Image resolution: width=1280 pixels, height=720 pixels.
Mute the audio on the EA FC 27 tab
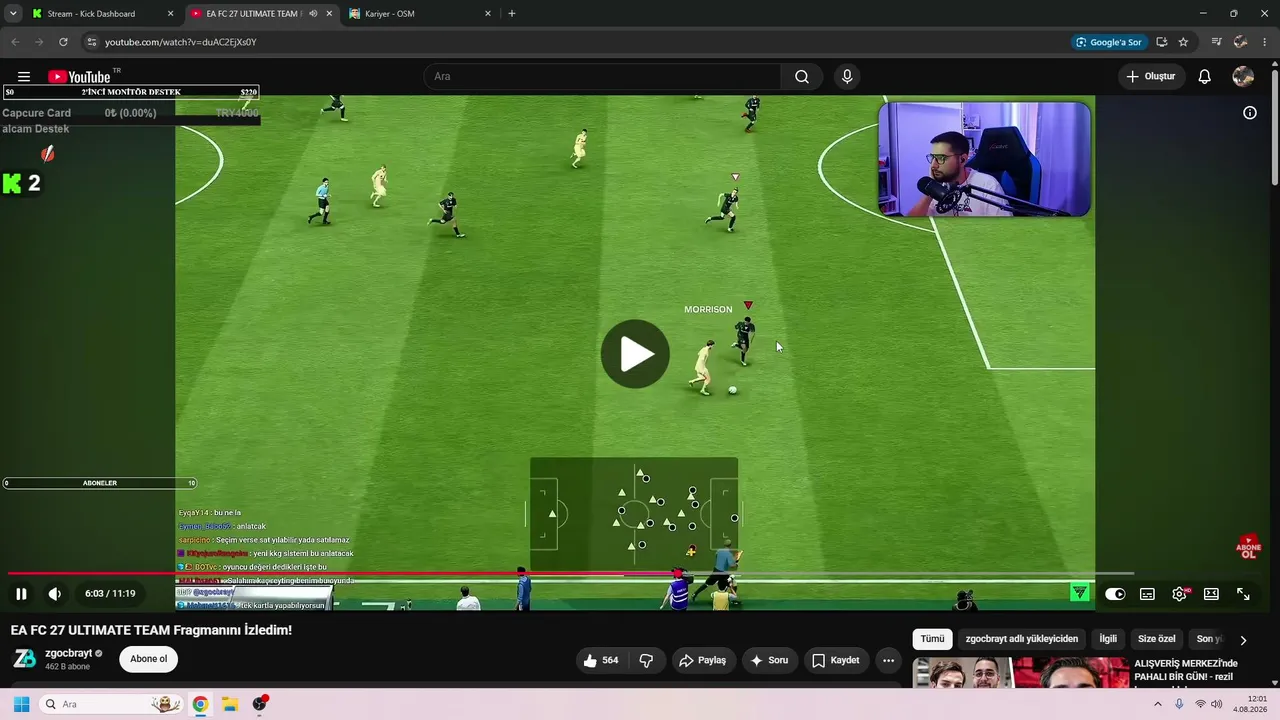pyautogui.click(x=313, y=14)
